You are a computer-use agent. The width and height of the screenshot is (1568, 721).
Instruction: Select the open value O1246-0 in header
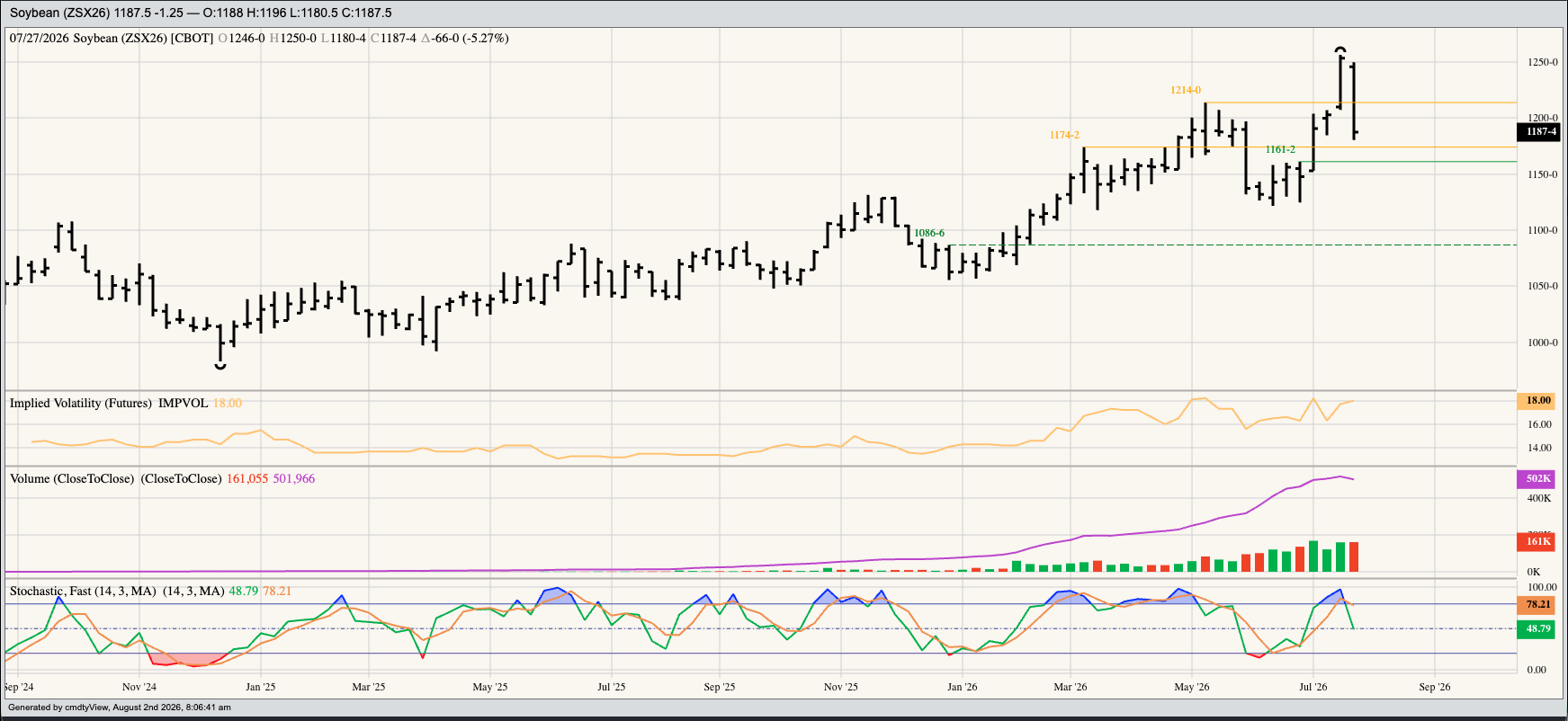[242, 38]
